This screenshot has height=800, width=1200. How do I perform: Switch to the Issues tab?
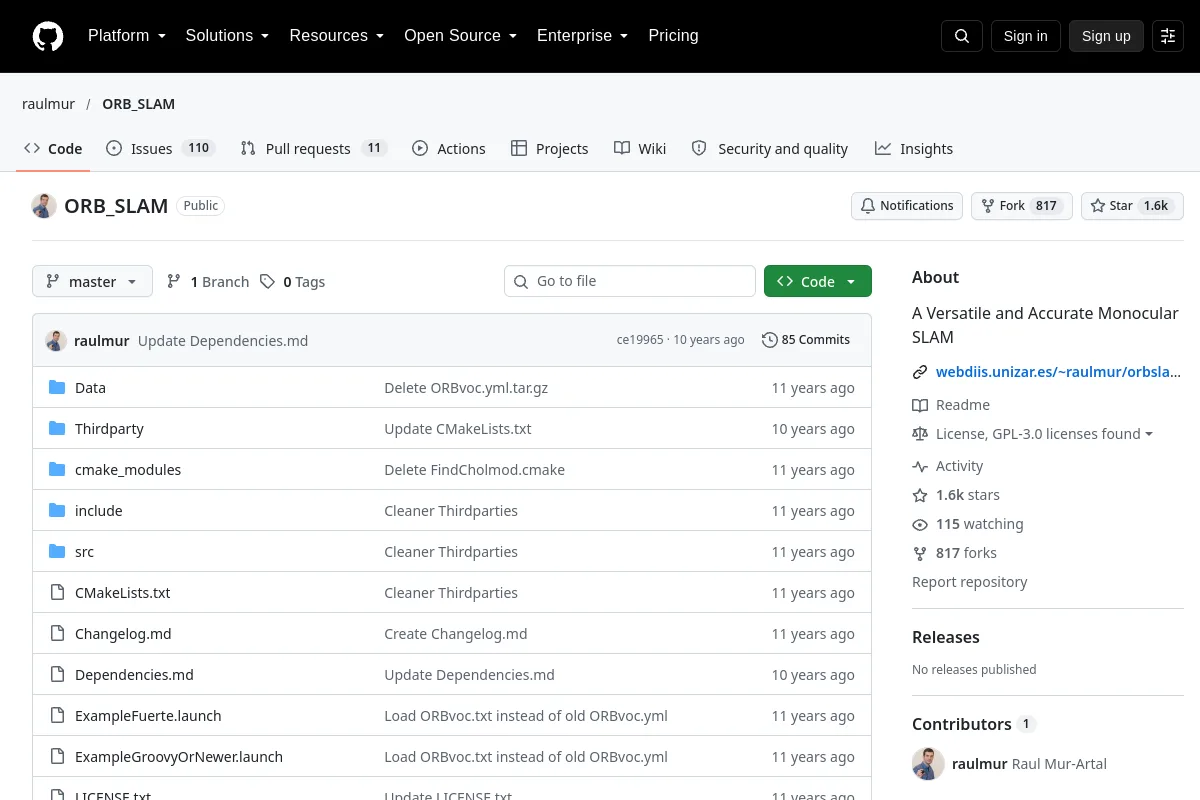(160, 149)
